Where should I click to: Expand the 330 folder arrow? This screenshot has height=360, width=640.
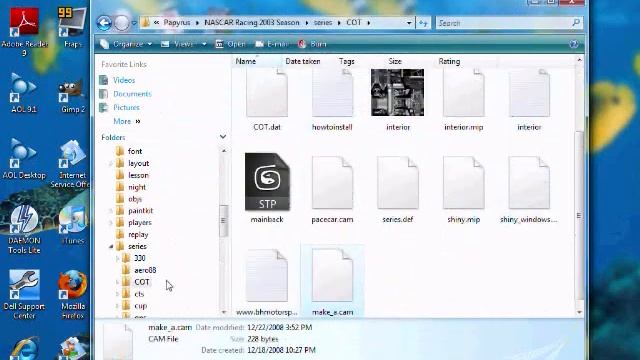click(118, 258)
